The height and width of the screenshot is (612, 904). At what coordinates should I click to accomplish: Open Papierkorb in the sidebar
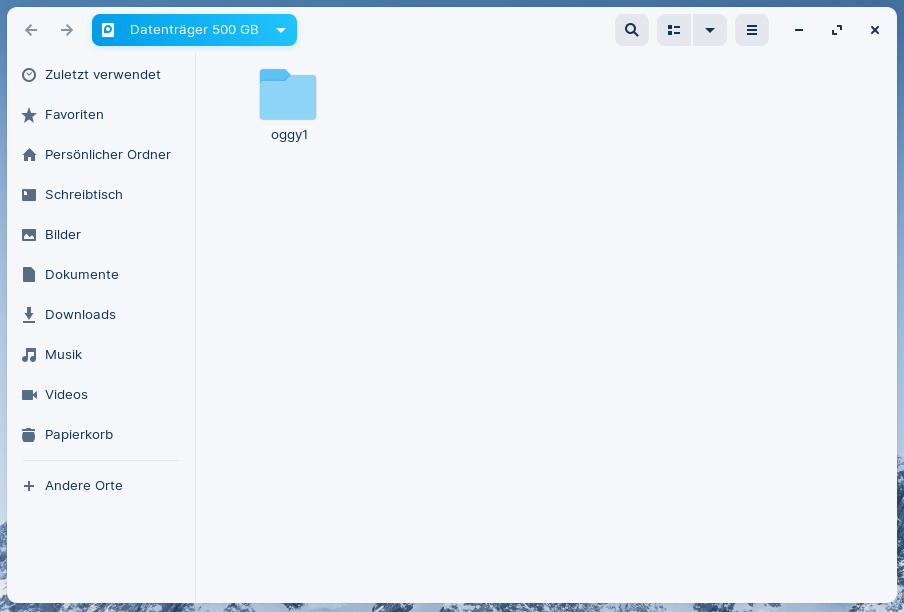tap(100, 435)
